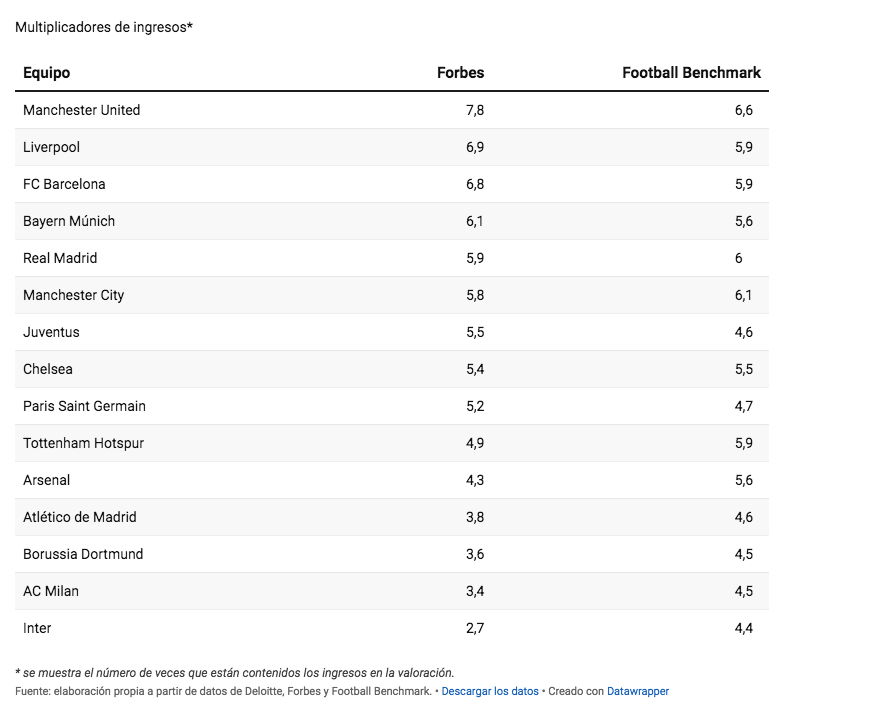Select the Equipo column header
Viewport: 886px width, 727px height.
[46, 73]
